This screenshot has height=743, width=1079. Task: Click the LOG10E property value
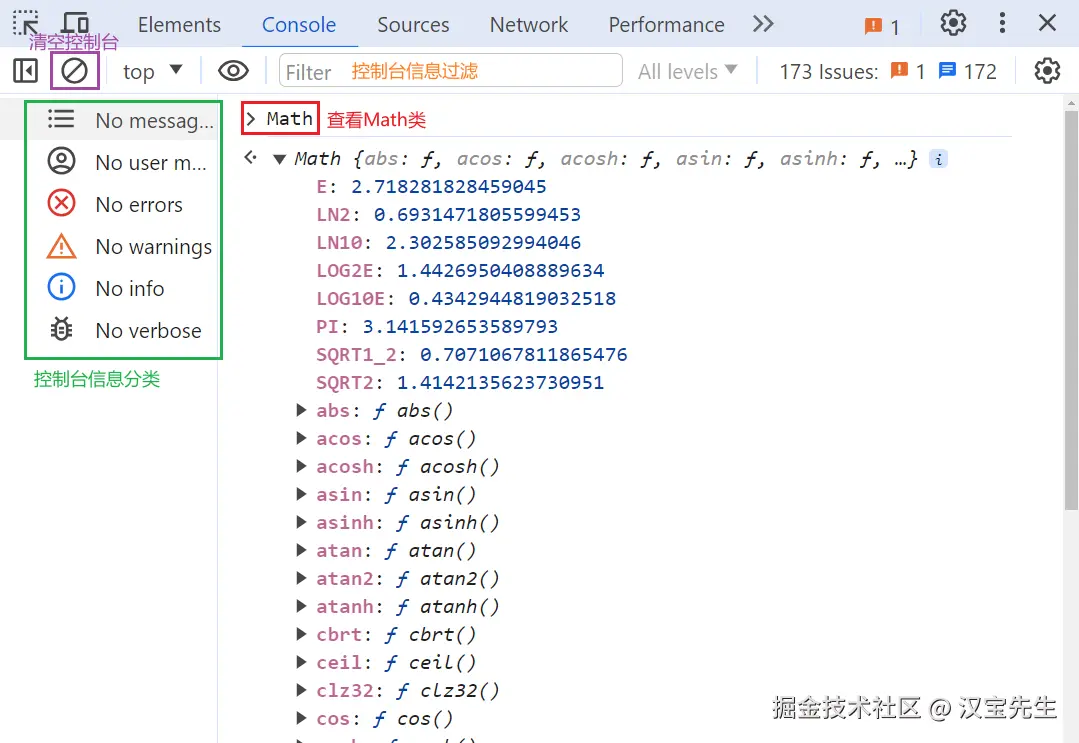[x=512, y=299]
